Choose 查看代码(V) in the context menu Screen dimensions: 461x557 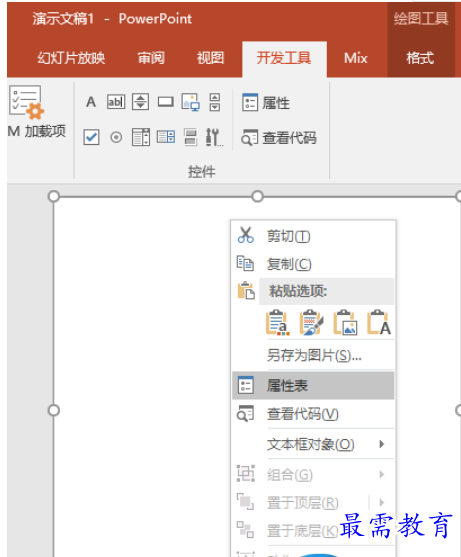[x=313, y=414]
